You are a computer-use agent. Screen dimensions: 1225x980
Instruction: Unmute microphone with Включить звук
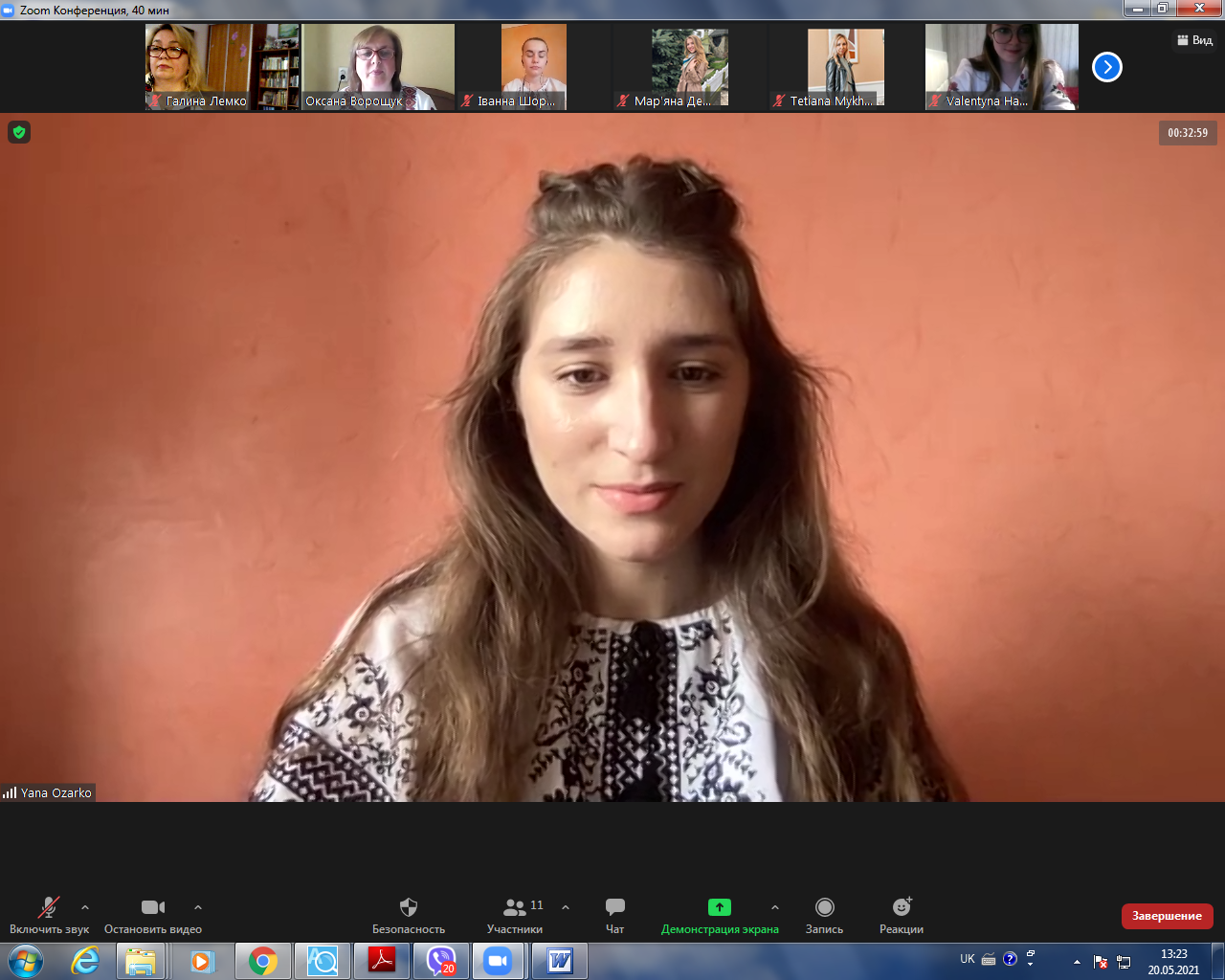49,907
